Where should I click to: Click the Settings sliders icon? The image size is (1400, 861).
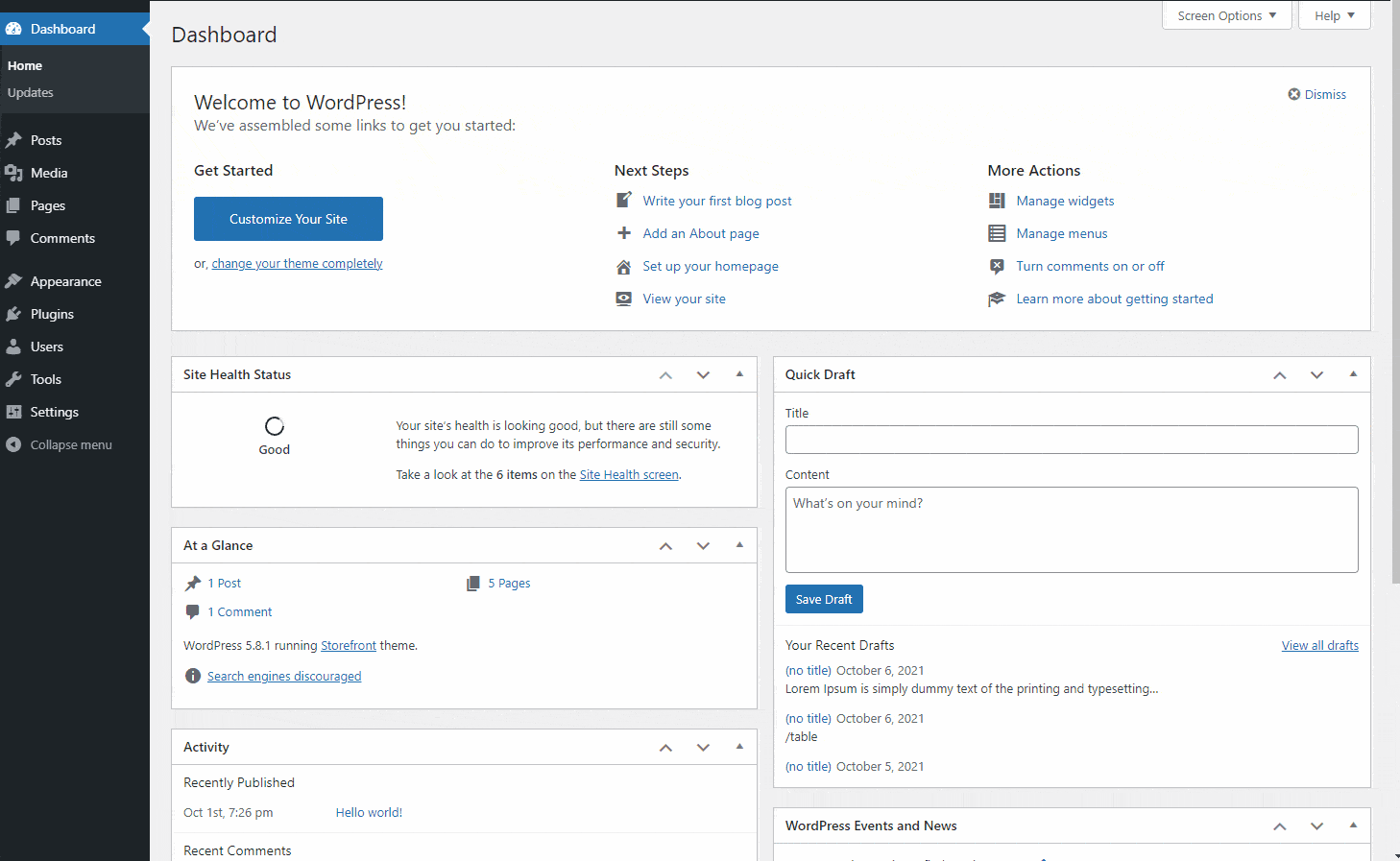[13, 412]
